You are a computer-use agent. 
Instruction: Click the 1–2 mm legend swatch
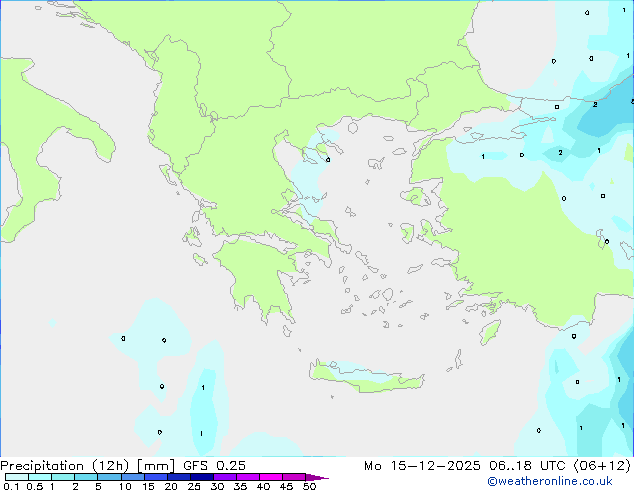[x=63, y=477]
